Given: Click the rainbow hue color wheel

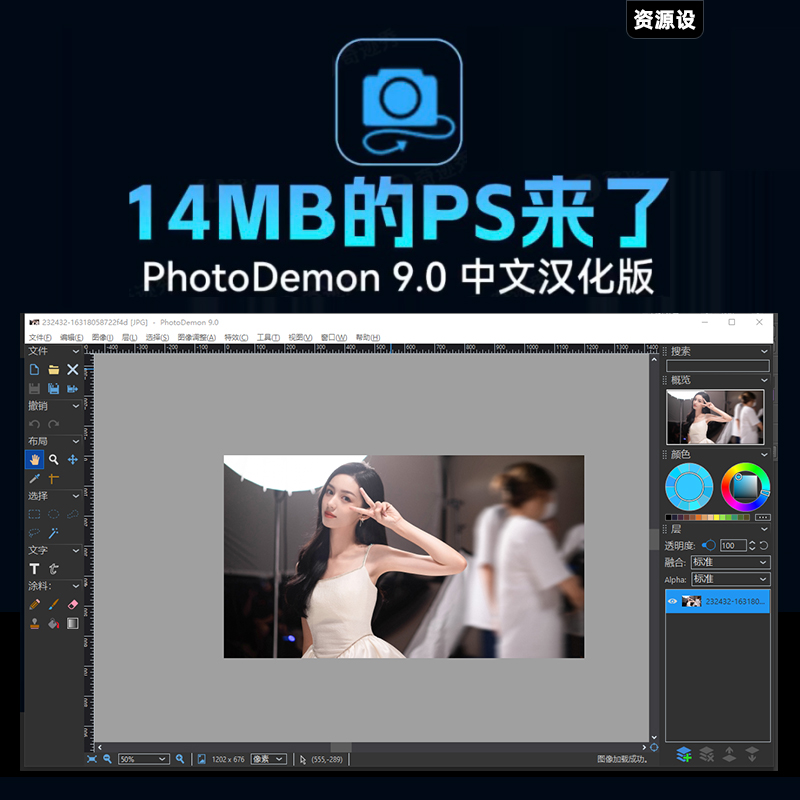Looking at the screenshot, I should click(x=745, y=487).
